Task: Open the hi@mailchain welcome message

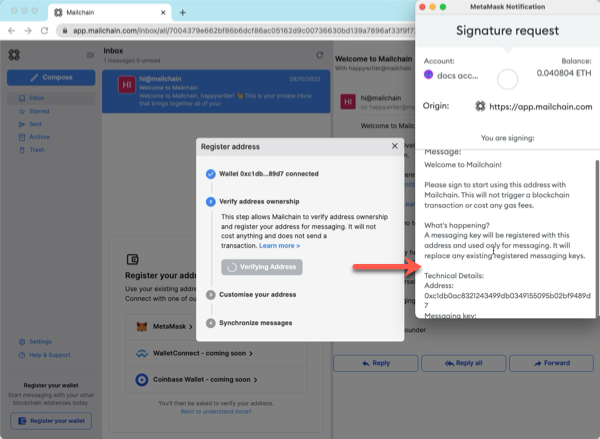Action: pos(216,91)
